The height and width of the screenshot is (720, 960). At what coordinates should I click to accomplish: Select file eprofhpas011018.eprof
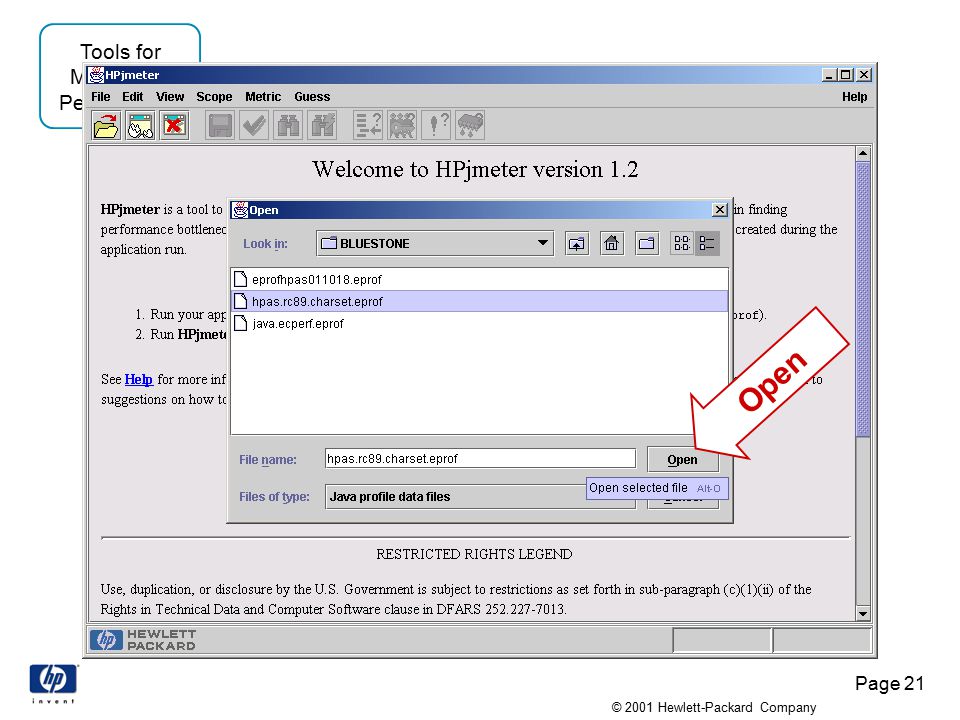coord(480,279)
